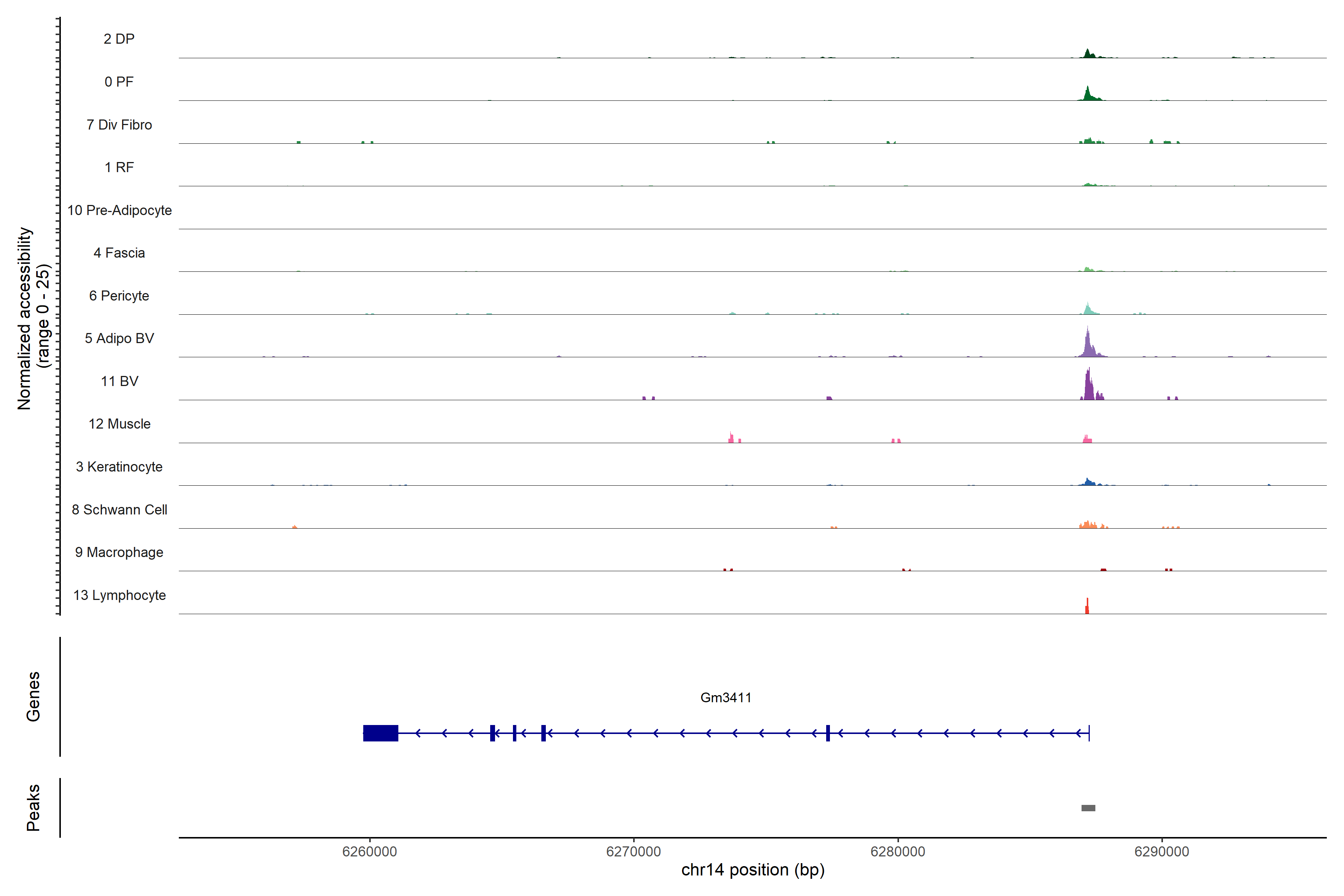Click the chr14 position (bp) axis title
This screenshot has width=1344, height=896.
click(753, 870)
